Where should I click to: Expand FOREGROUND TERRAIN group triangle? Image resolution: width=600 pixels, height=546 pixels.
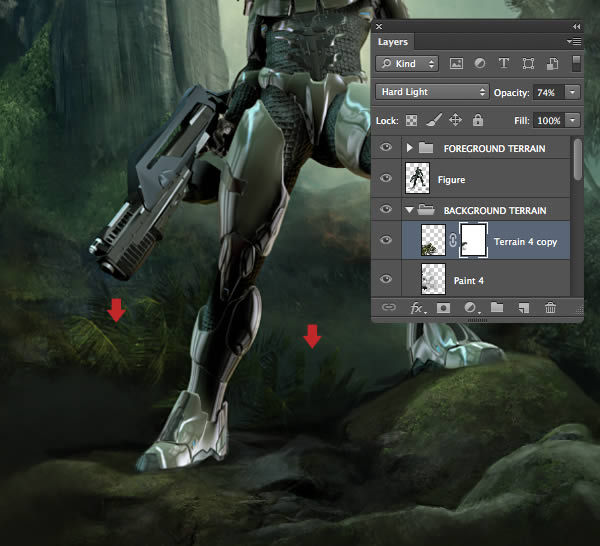point(409,148)
